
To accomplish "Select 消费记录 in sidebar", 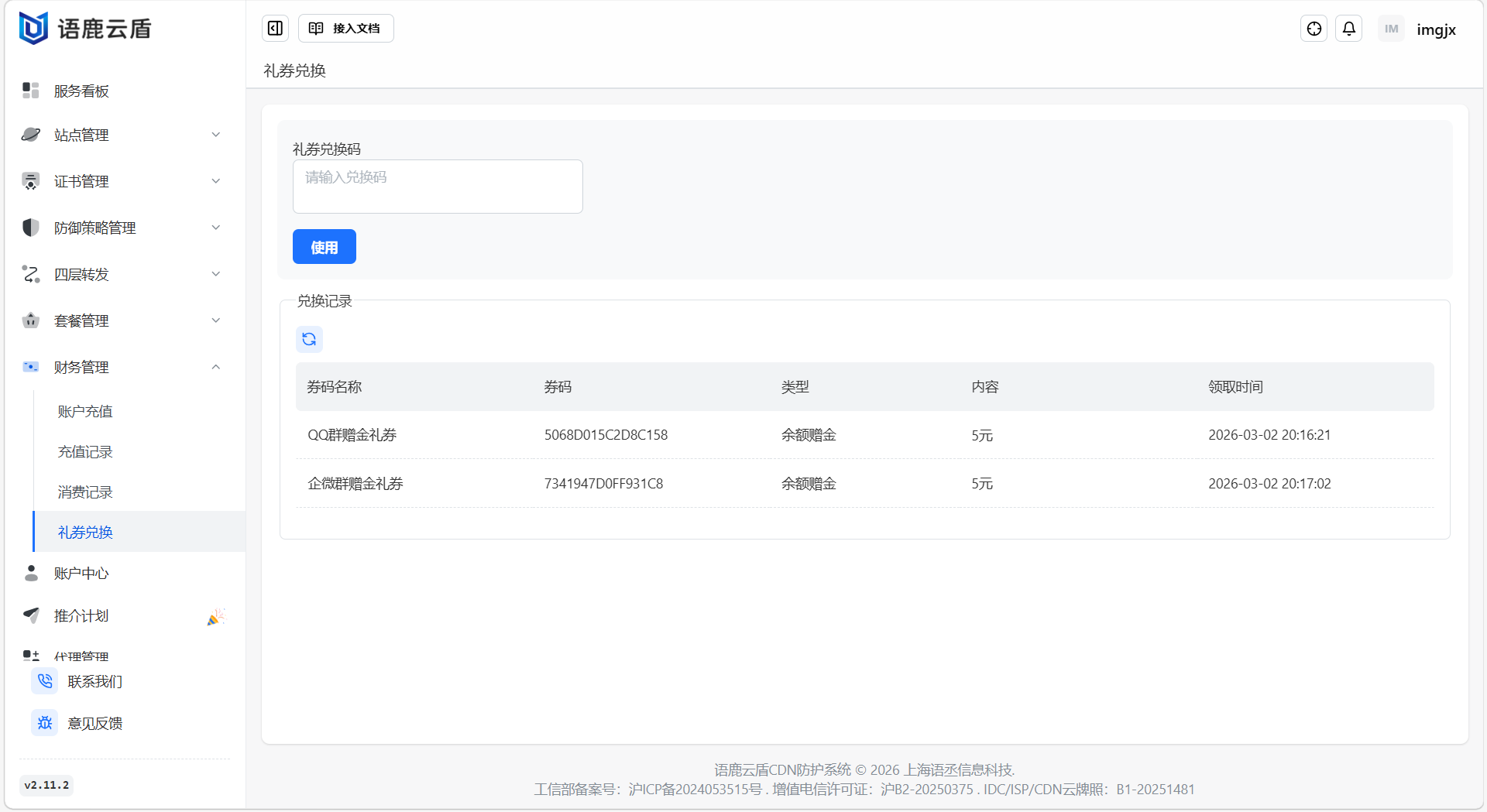I will tap(85, 492).
